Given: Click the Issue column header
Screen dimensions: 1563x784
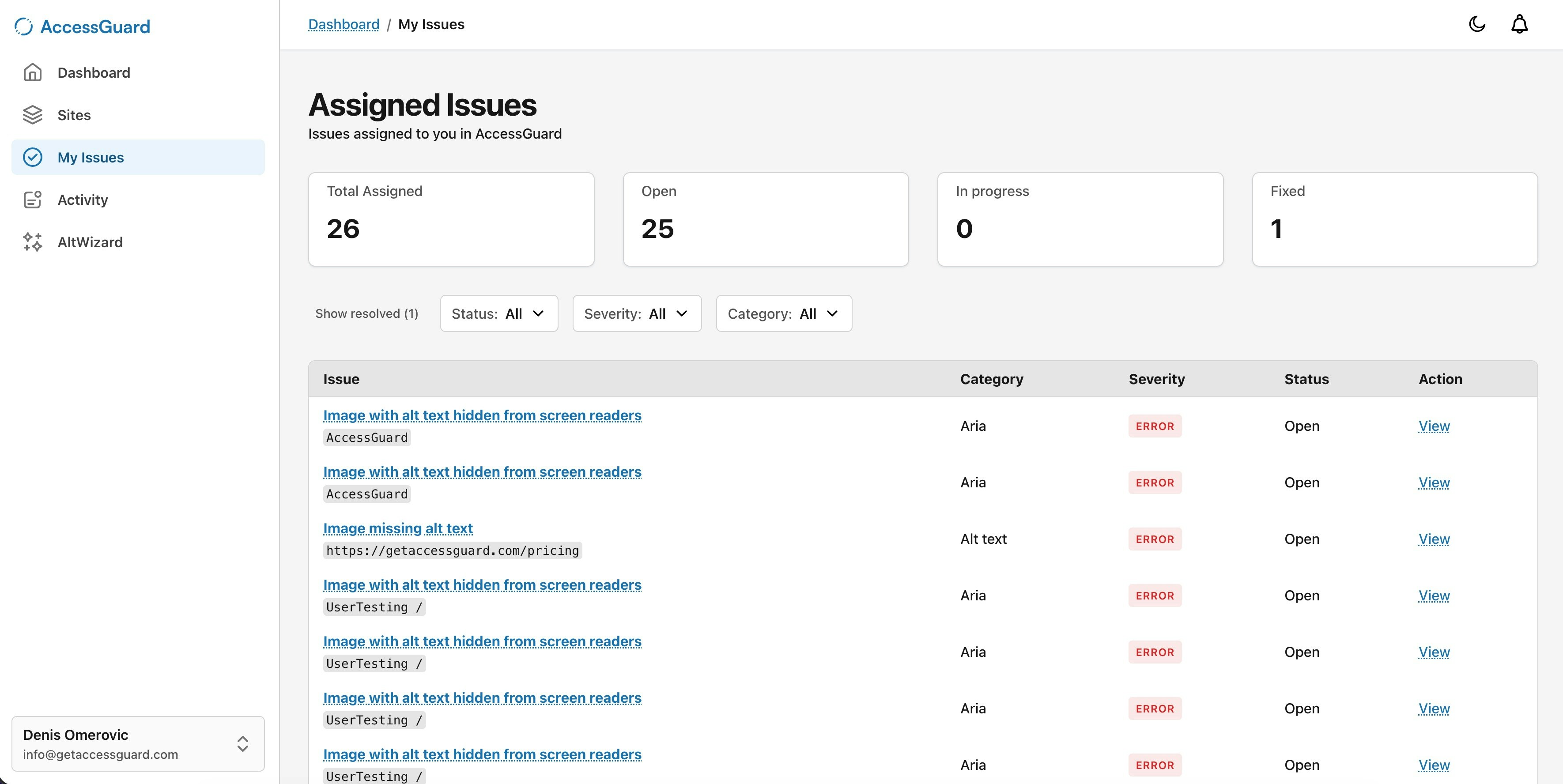Looking at the screenshot, I should tap(340, 379).
